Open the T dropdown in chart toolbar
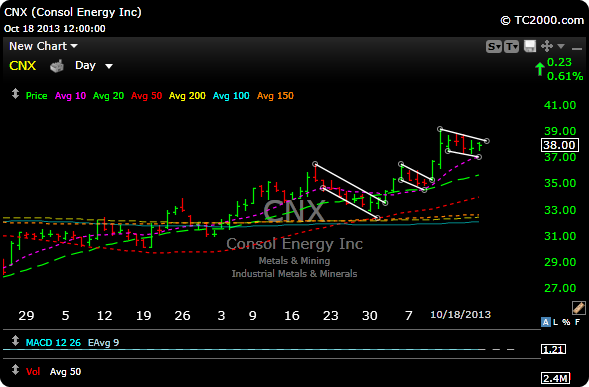Image resolution: width=589 pixels, height=387 pixels. 511,47
